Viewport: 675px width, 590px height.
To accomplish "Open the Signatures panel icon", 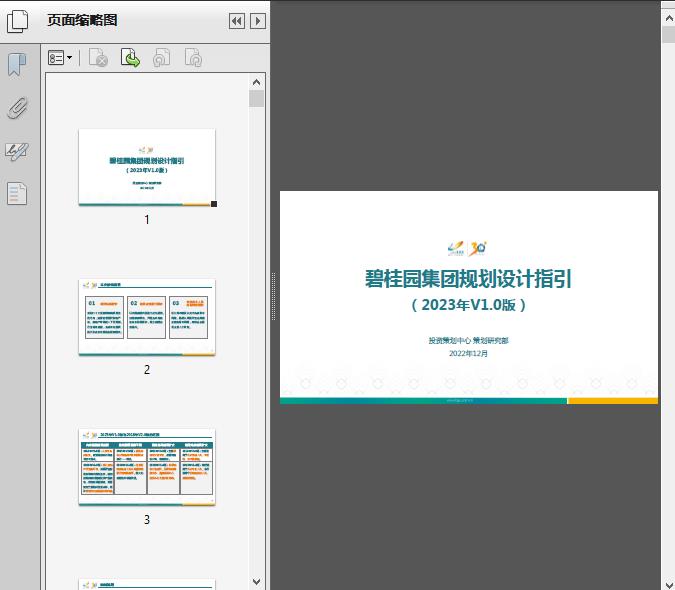I will click(17, 151).
